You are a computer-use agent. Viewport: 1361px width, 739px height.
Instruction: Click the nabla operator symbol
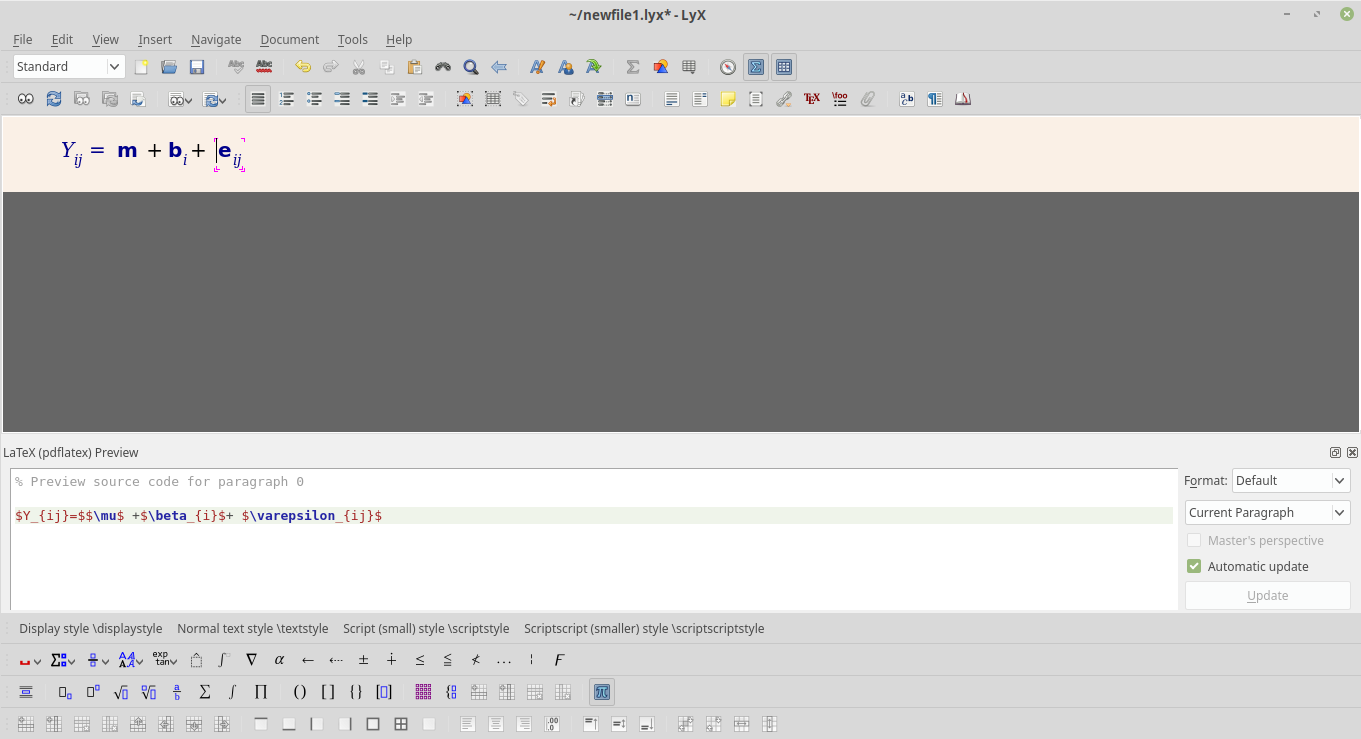point(252,660)
